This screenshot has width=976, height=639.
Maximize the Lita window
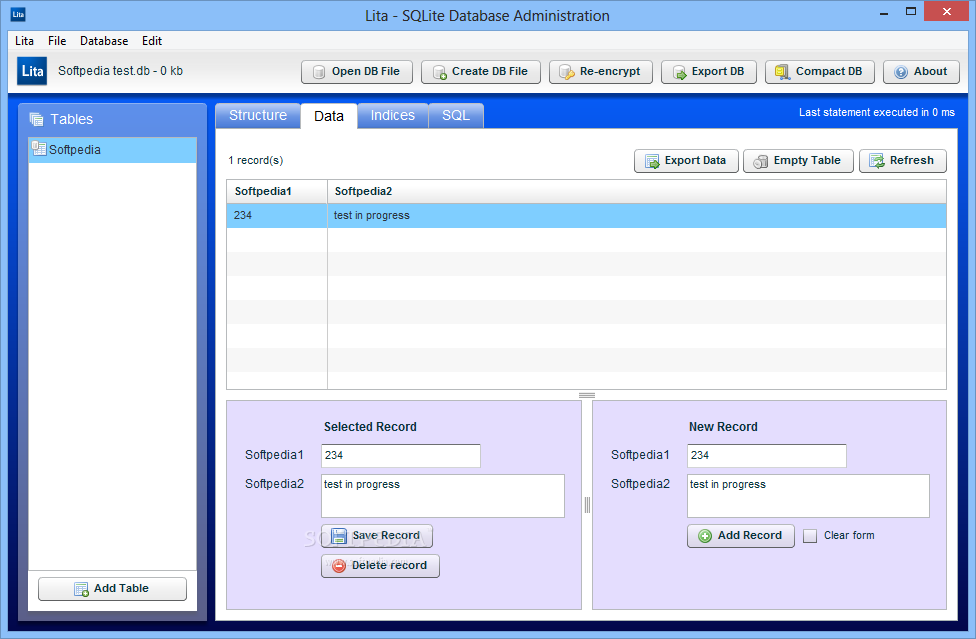point(911,12)
